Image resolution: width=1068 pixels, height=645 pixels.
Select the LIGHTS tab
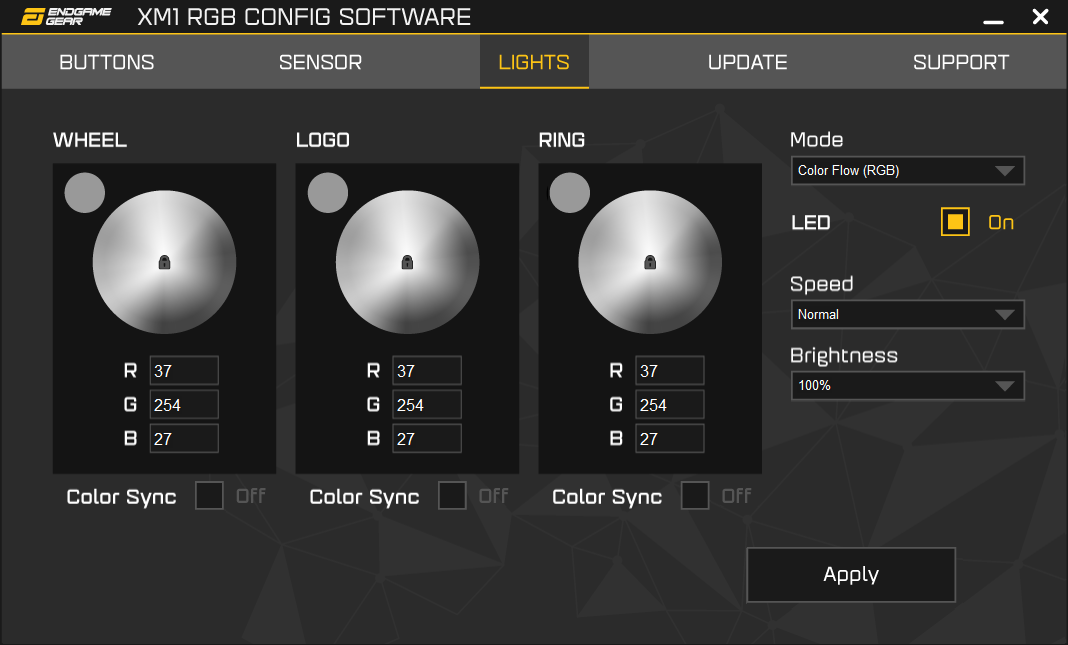534,62
